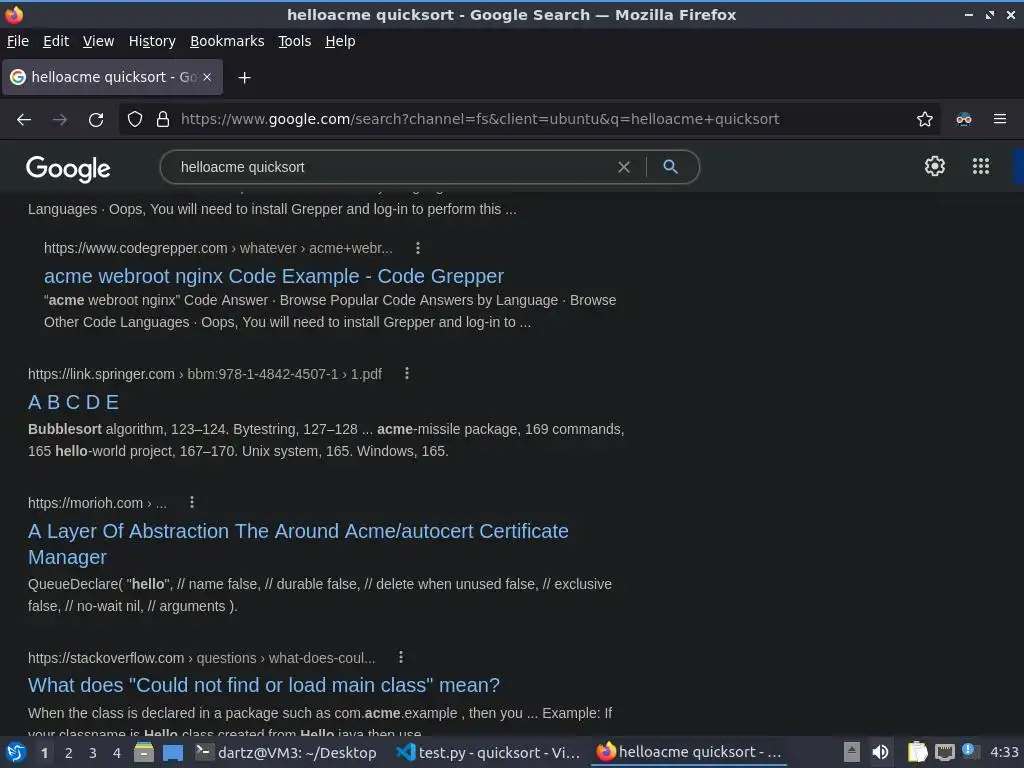
Task: Switch to test.py quicksort VS Code window
Action: point(488,752)
